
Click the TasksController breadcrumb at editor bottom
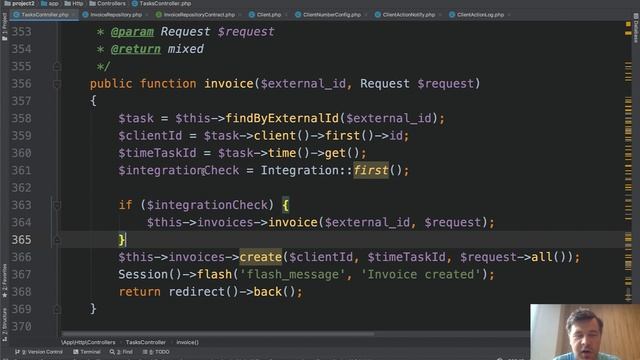point(146,342)
